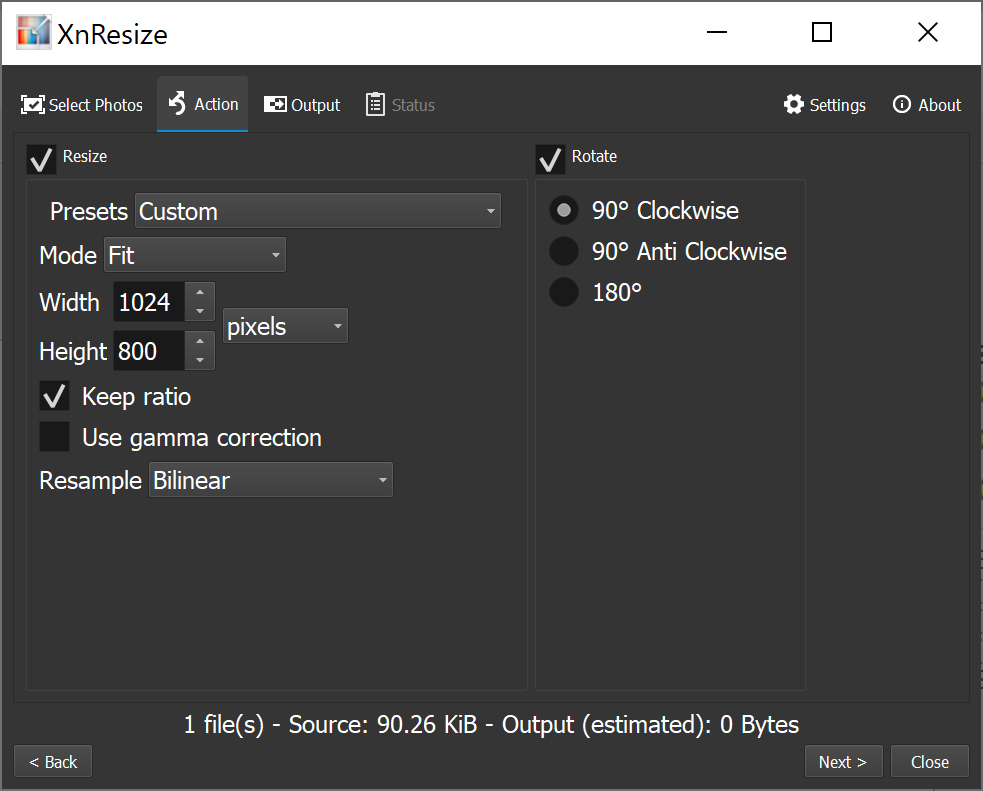Toggle the Rotate checkbox

(x=550, y=158)
